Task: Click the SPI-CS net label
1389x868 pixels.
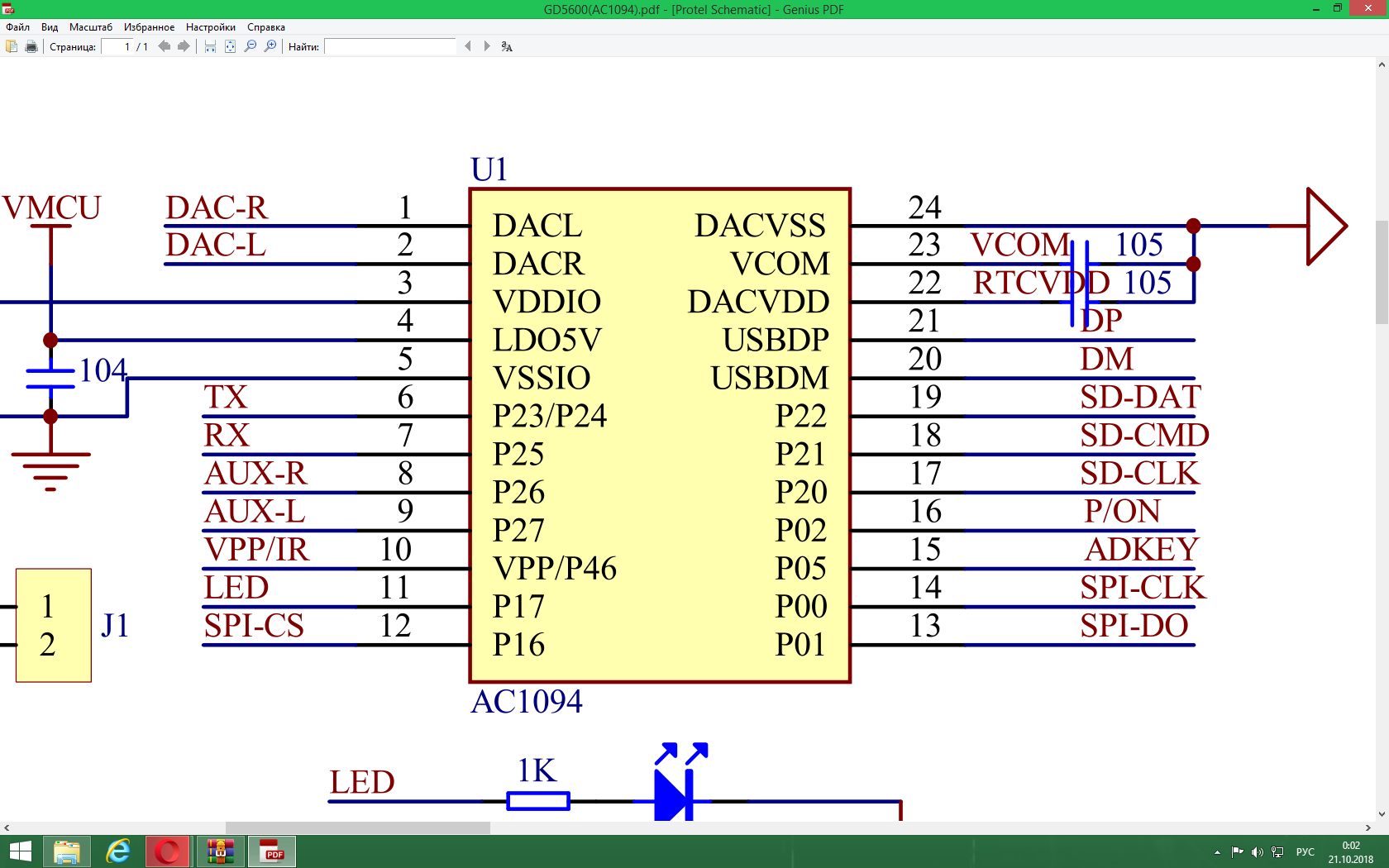Action: [x=254, y=626]
